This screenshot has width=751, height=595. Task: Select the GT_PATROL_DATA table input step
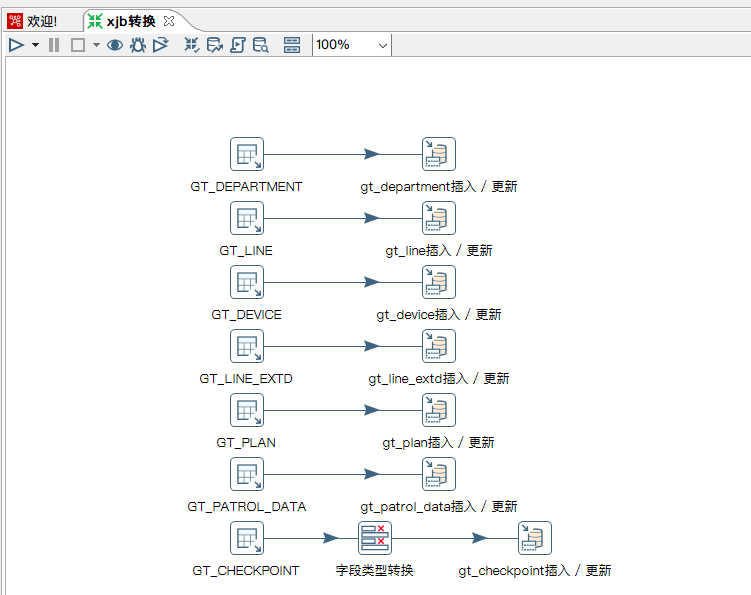(247, 474)
